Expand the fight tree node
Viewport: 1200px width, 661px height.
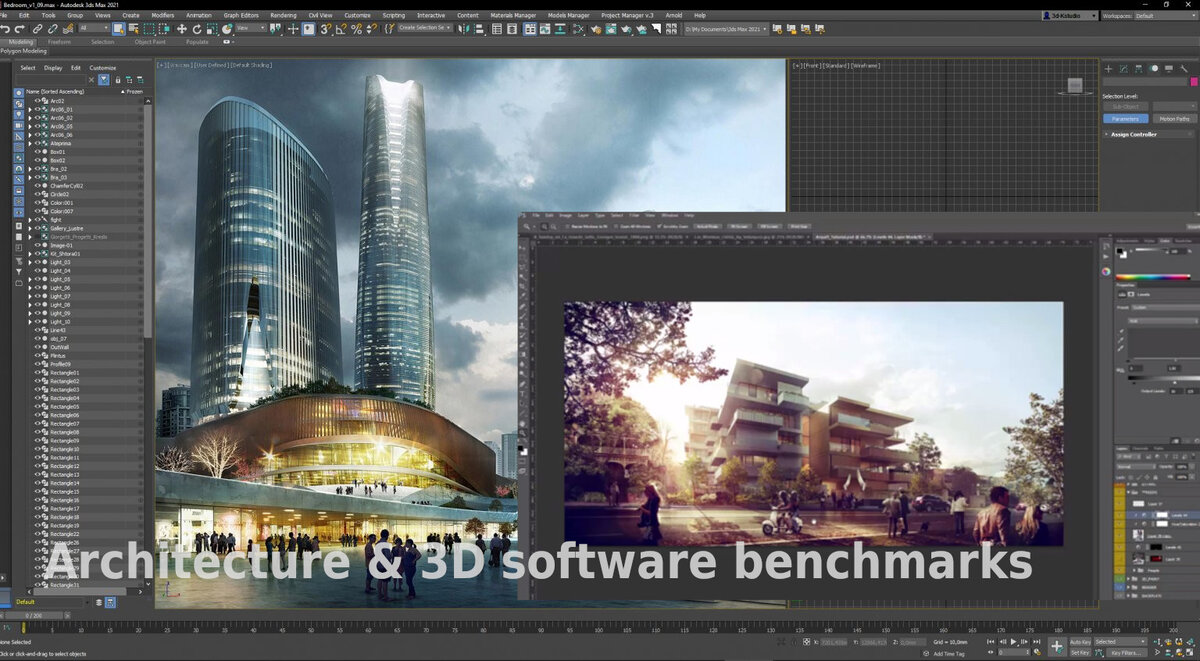point(30,220)
